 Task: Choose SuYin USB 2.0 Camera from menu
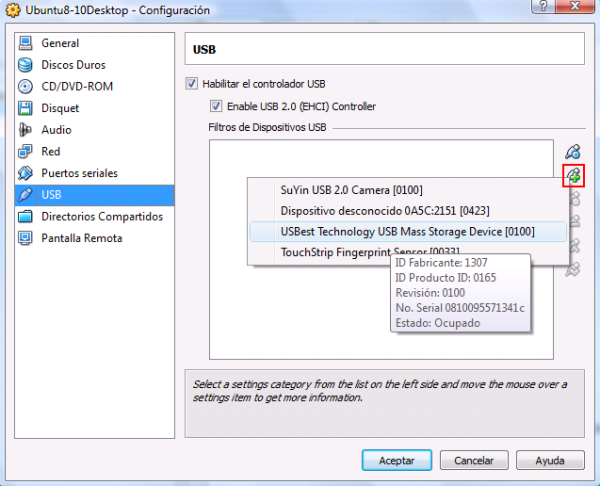point(350,190)
